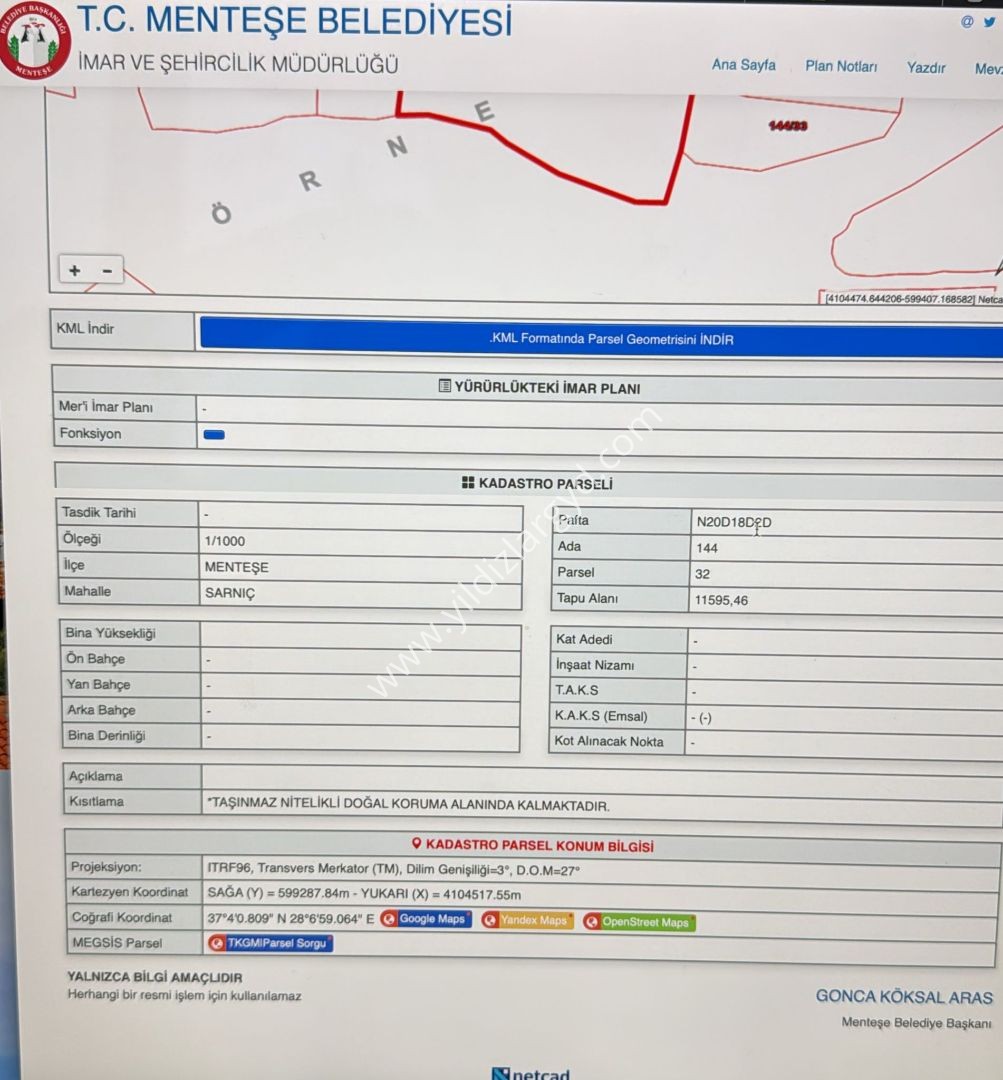The image size is (1003, 1080).
Task: Click the Menteşe Belediyesi logo
Action: 35,42
